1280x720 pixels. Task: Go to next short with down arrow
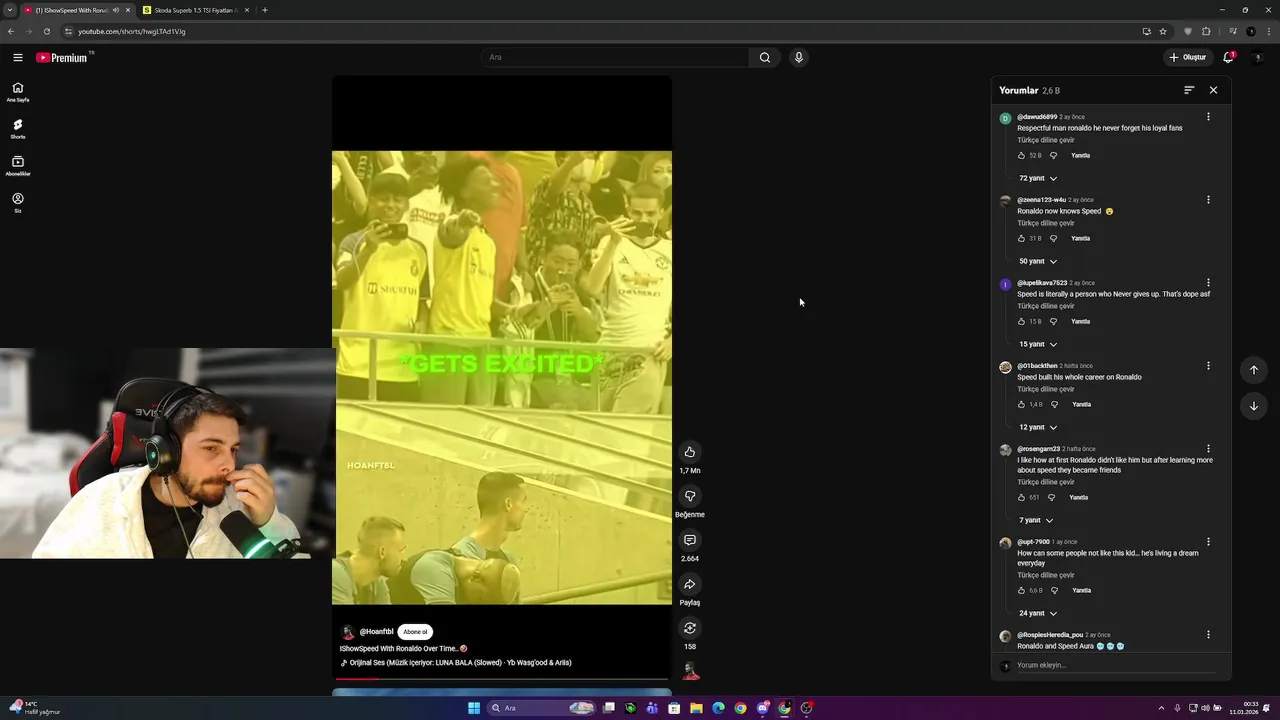(x=1254, y=405)
